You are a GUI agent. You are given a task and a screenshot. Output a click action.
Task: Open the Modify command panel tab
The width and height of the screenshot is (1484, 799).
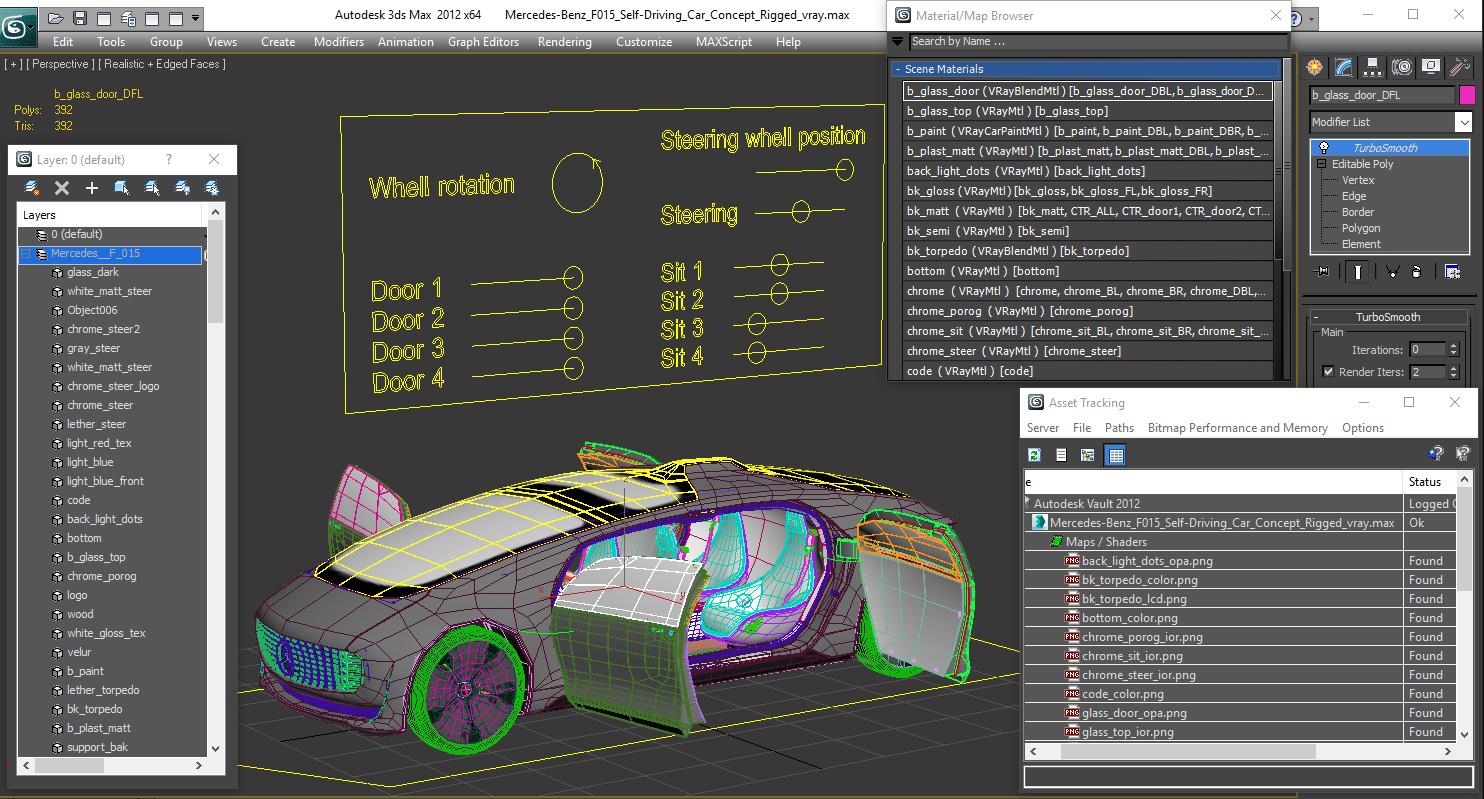tap(1344, 67)
